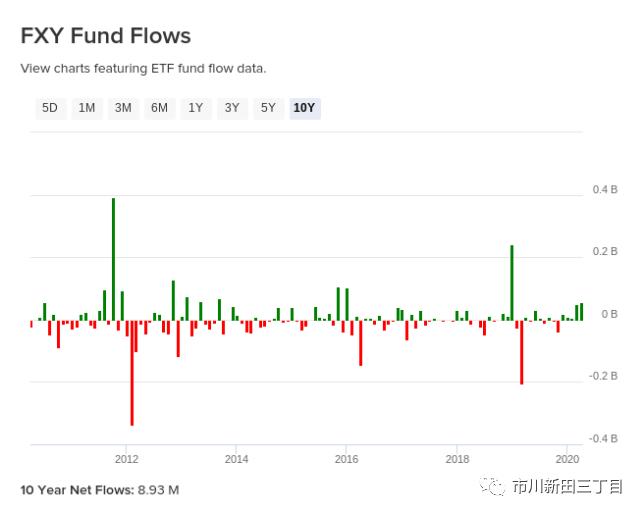This screenshot has height=514, width=644.
Task: Click the 10 Year Net Flows text
Action: pyautogui.click(x=100, y=490)
